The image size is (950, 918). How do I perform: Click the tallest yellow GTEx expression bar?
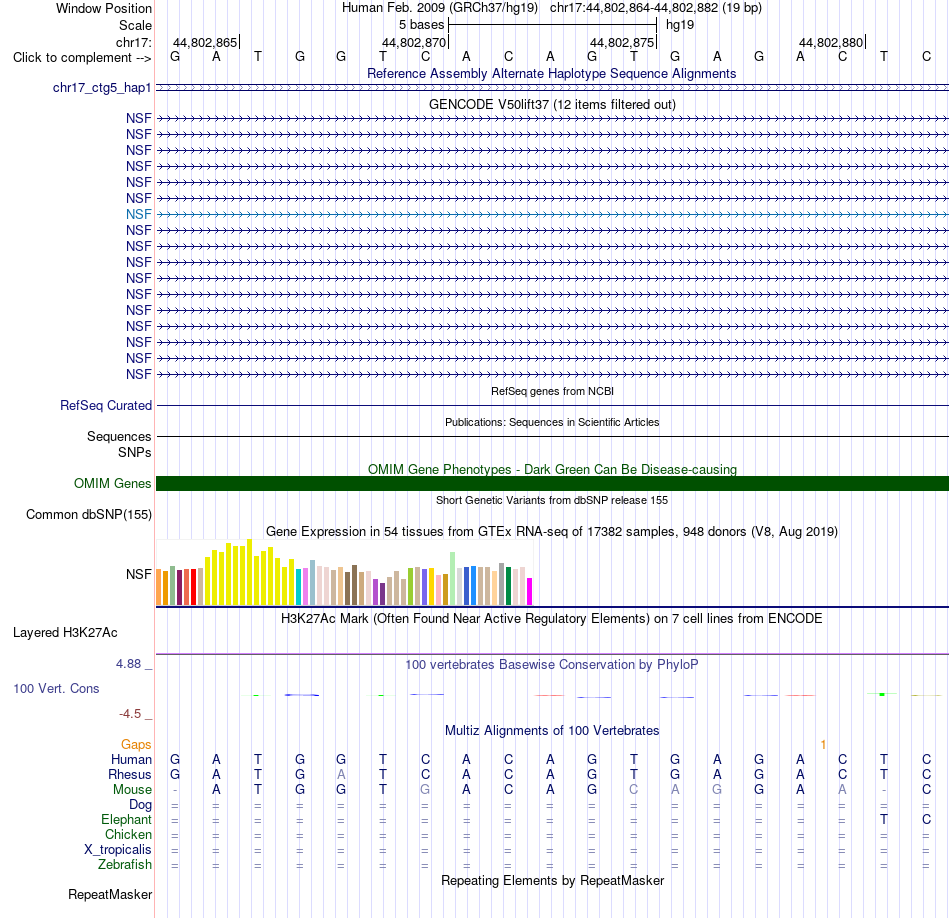[x=249, y=572]
